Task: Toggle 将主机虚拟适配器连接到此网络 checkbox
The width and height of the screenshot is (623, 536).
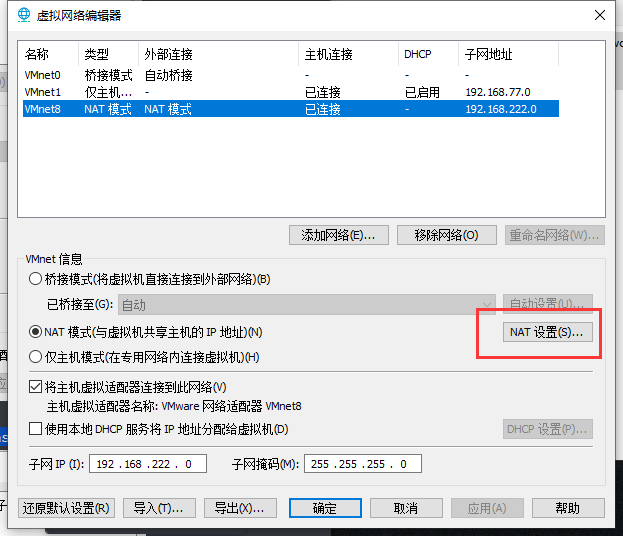Action: tap(35, 387)
